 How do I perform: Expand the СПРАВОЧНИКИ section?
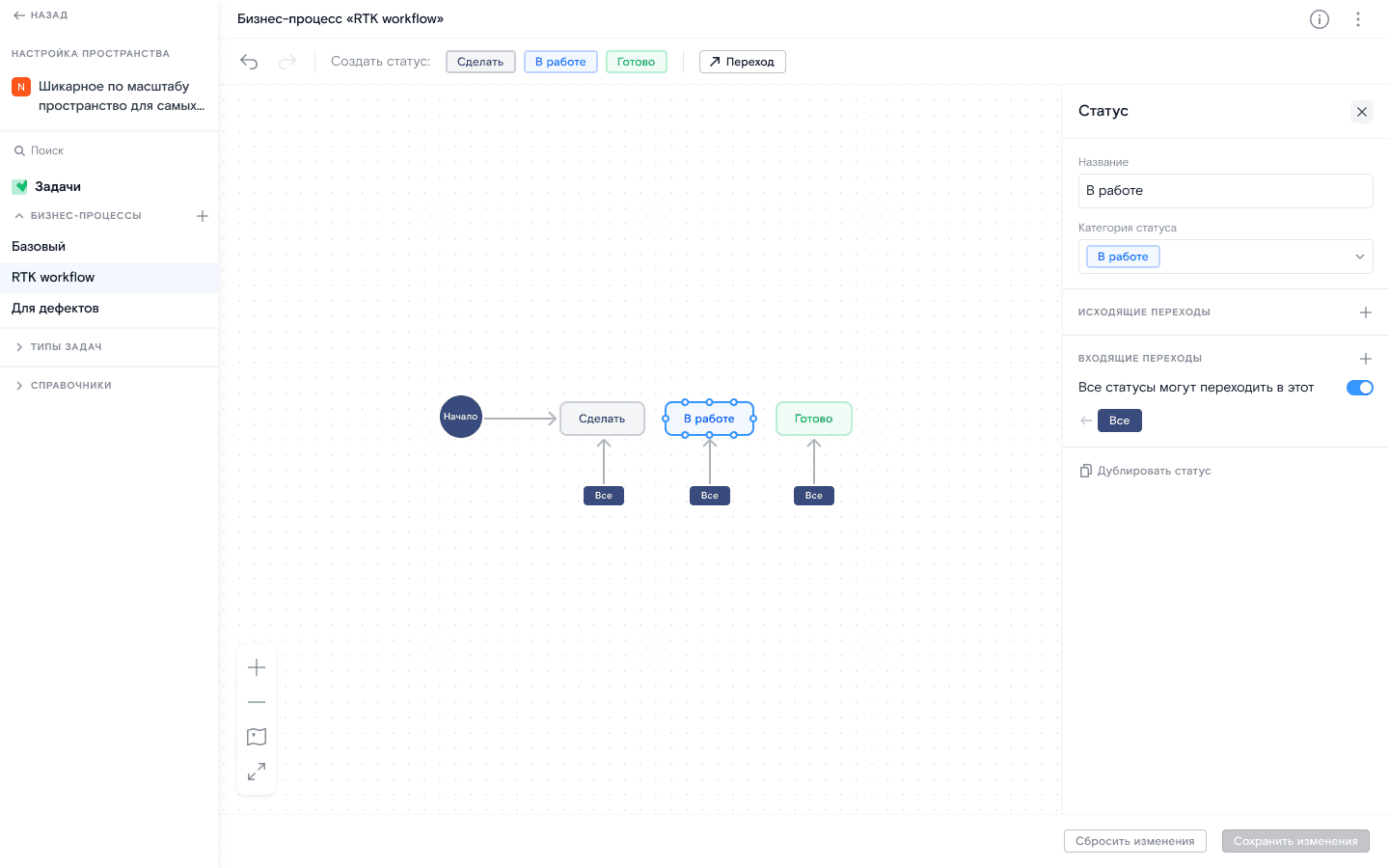point(19,386)
